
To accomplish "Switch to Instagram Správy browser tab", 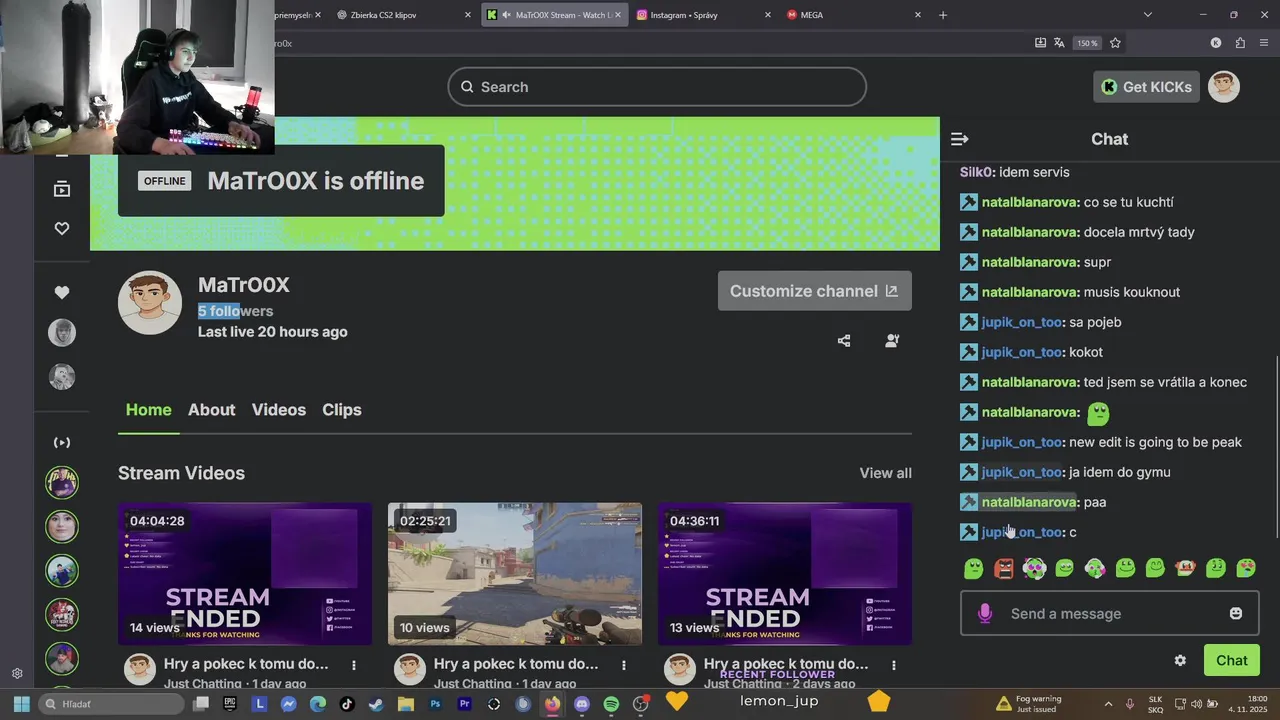I will pyautogui.click(x=705, y=15).
